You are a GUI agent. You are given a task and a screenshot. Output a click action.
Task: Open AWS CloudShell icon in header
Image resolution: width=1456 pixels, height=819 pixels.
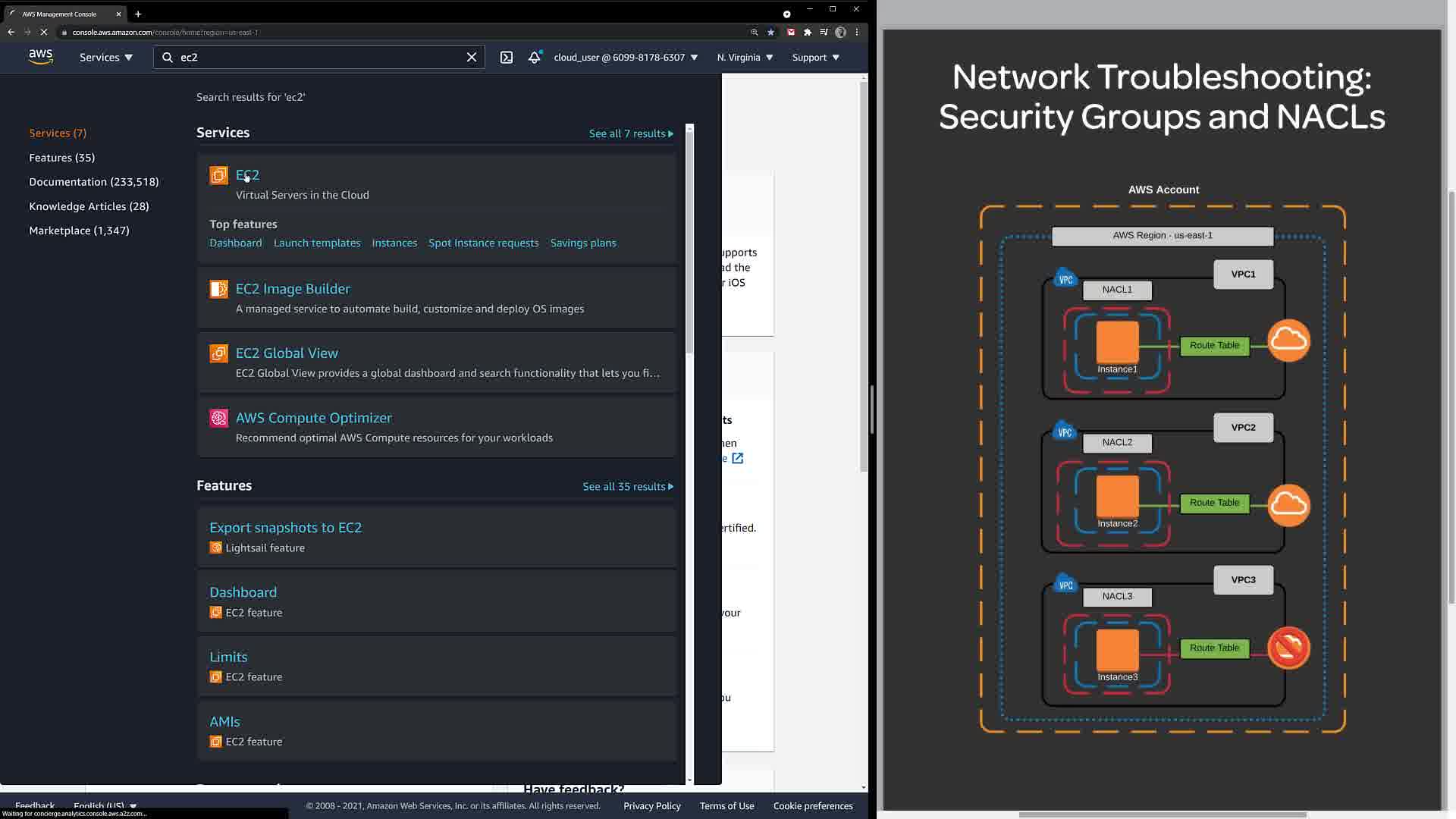pyautogui.click(x=507, y=58)
